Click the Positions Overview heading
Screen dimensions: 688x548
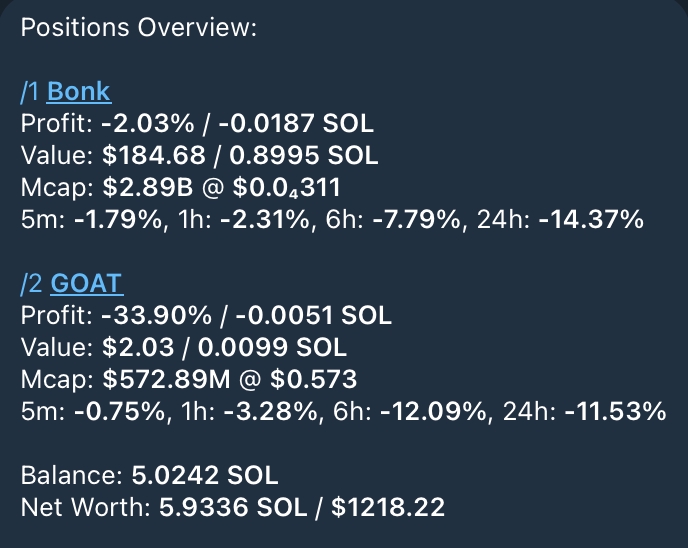click(138, 27)
